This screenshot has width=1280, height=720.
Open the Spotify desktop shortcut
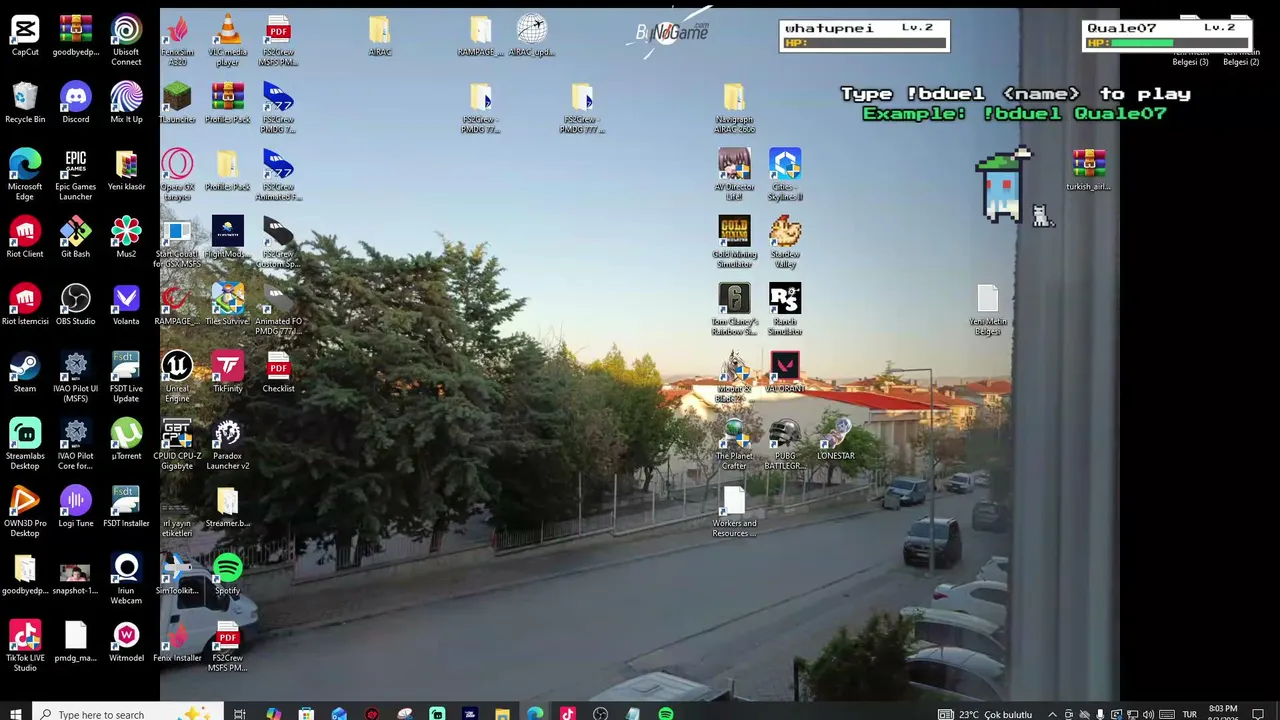[228, 574]
